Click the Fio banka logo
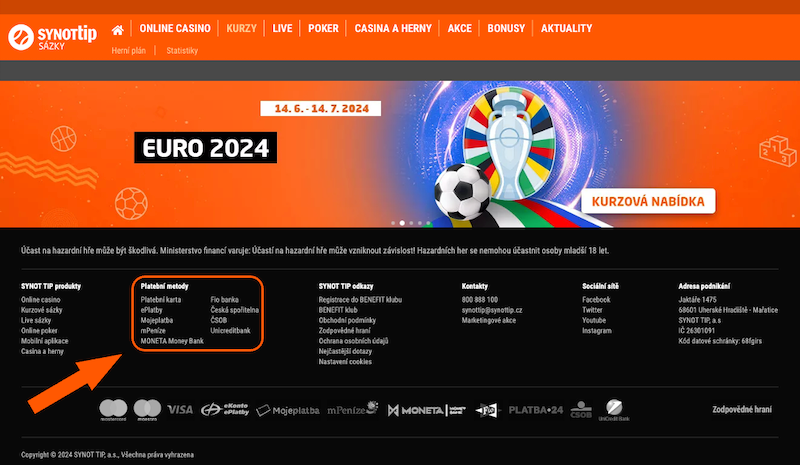This screenshot has width=800, height=465. (488, 410)
